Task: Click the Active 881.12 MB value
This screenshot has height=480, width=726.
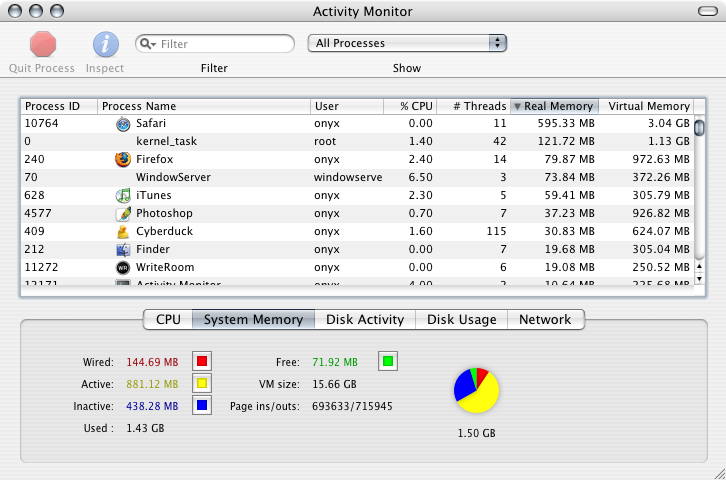Action: [152, 384]
